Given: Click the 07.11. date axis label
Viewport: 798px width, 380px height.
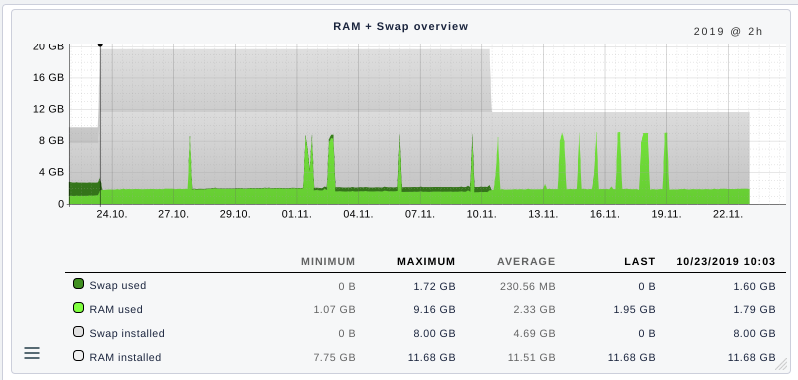Looking at the screenshot, I should pyautogui.click(x=420, y=214).
